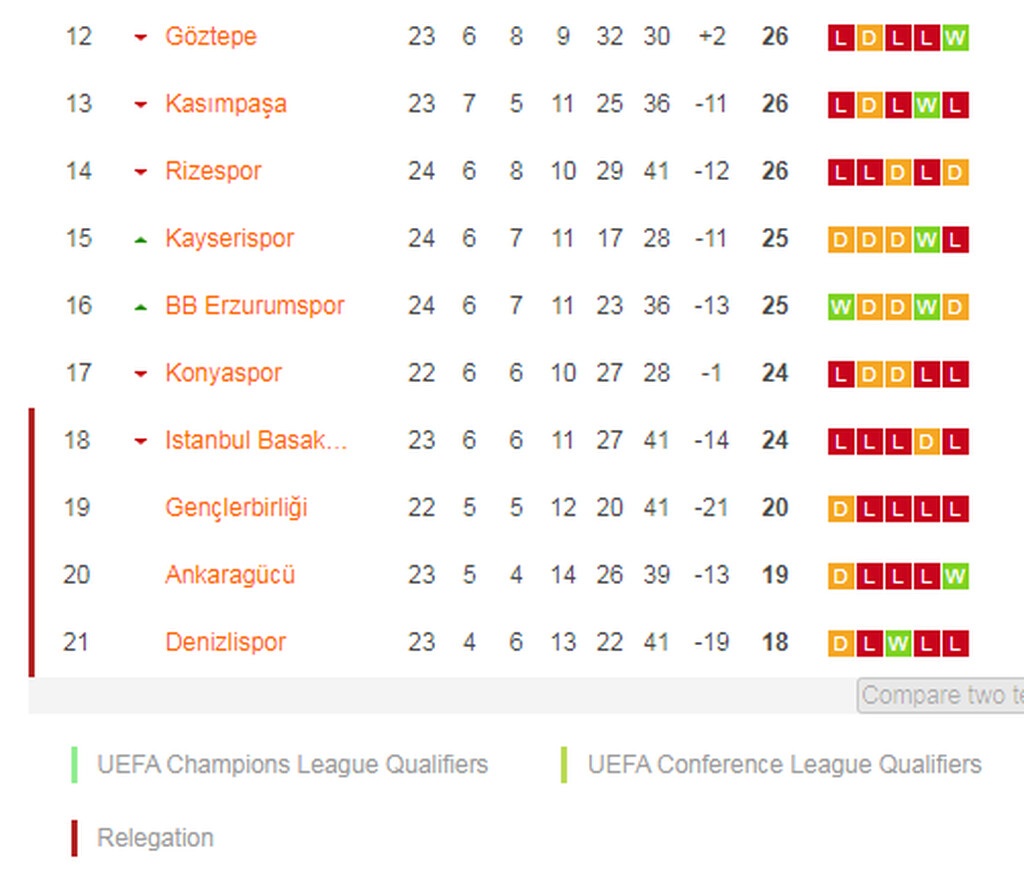
Task: Click BB Erzurumspor's first W form badge
Action: coord(841,307)
